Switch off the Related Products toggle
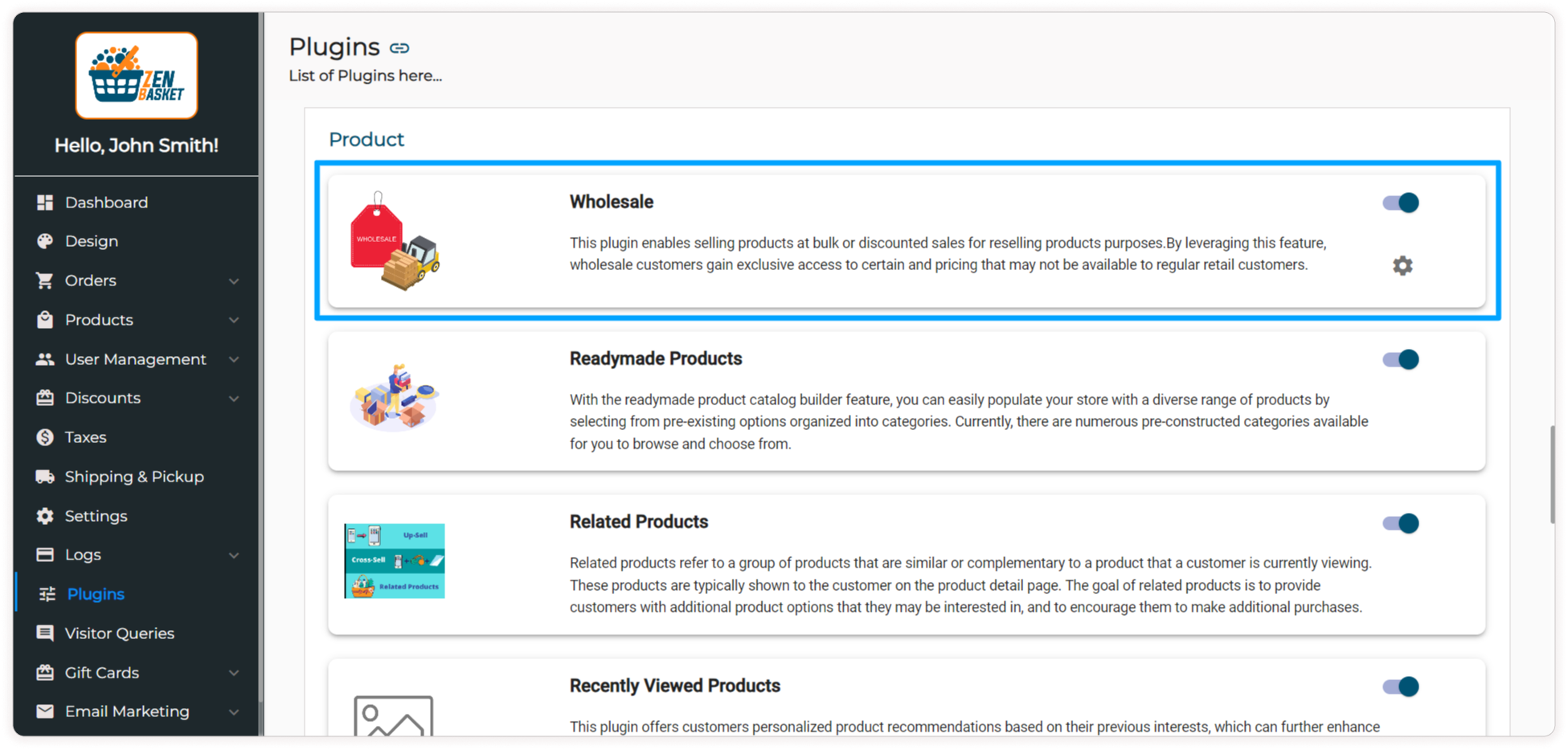The image size is (1568, 750). point(1401,523)
